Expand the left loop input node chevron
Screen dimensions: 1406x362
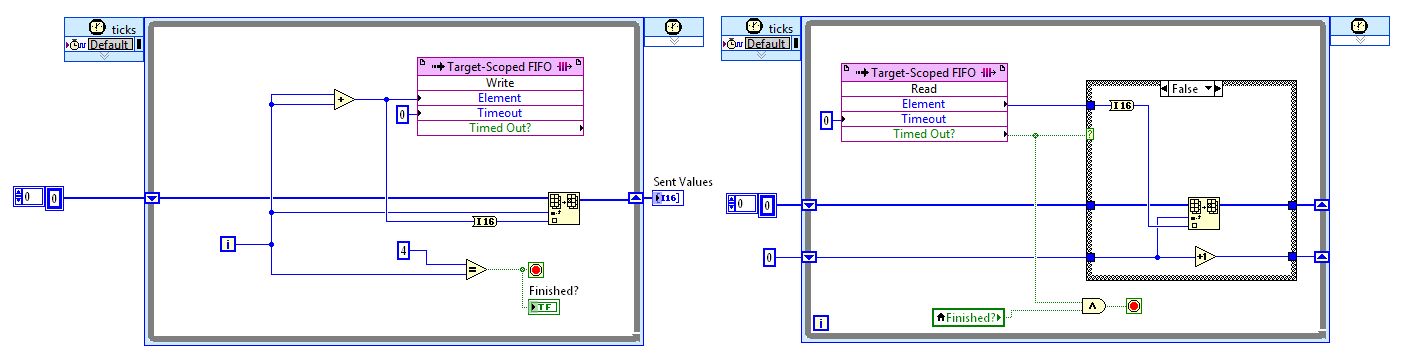[104, 56]
